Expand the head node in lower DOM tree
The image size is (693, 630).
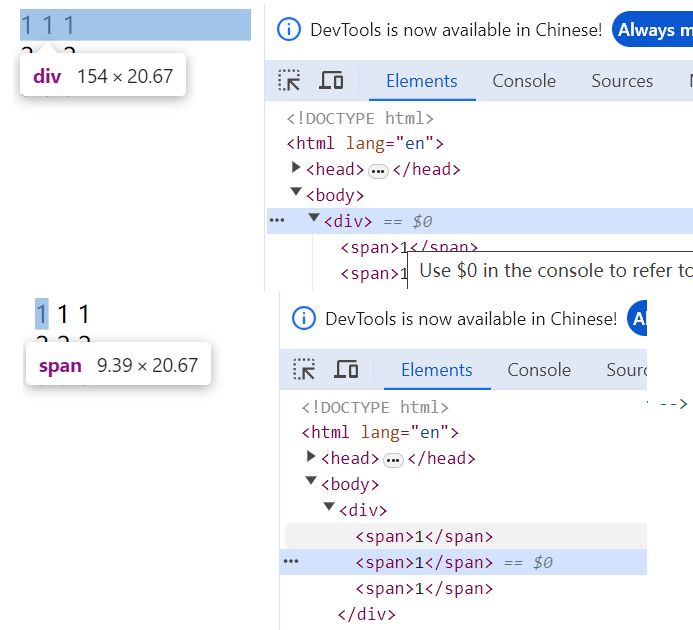[311, 457]
